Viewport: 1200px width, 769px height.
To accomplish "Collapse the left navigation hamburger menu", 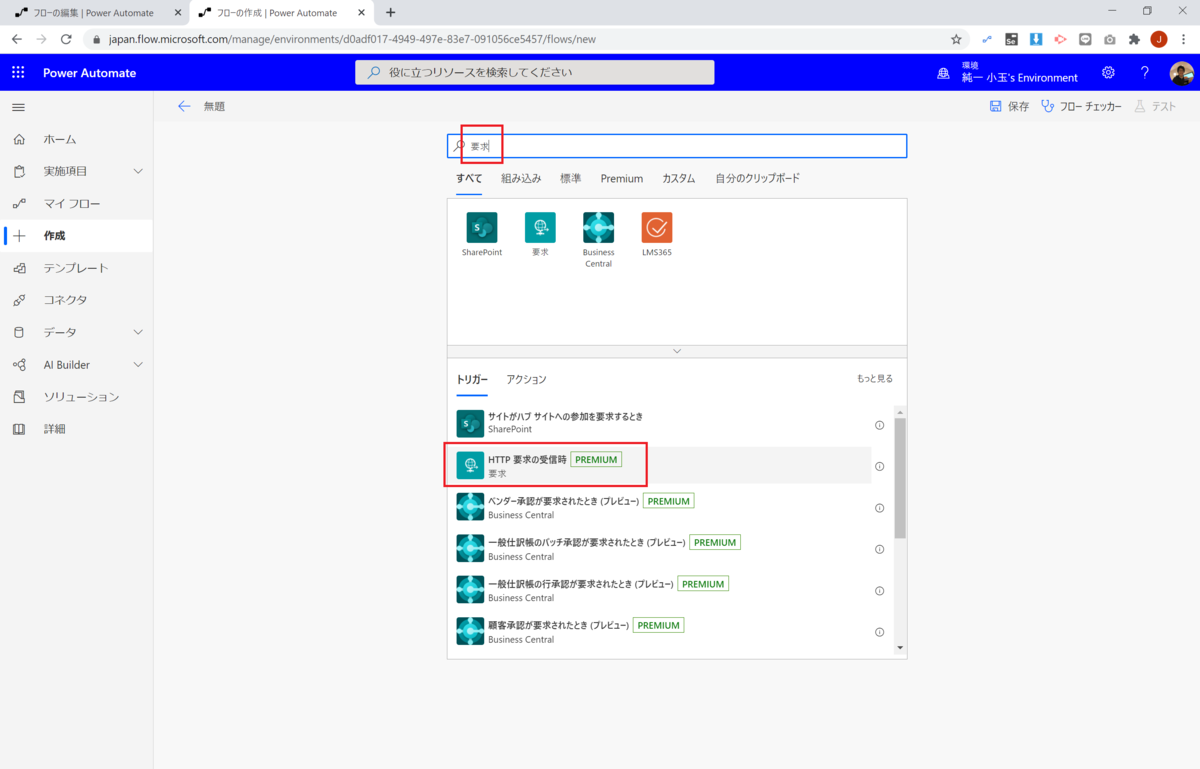I will [x=18, y=107].
